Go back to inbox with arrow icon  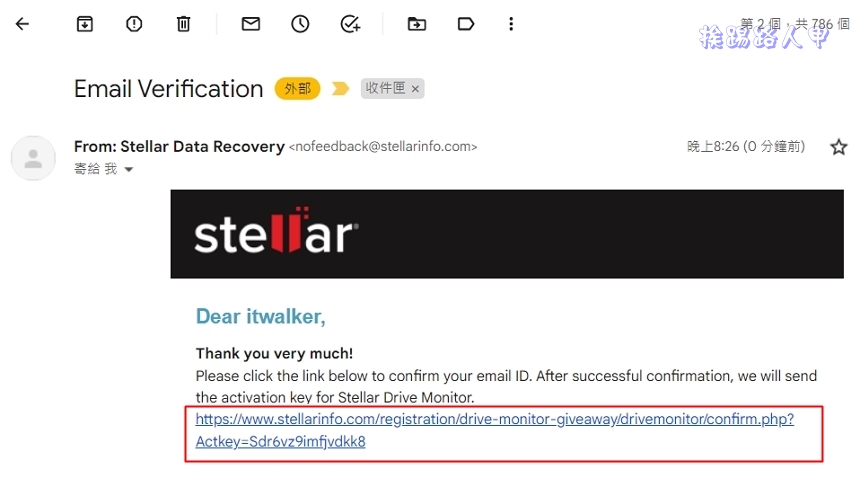22,24
